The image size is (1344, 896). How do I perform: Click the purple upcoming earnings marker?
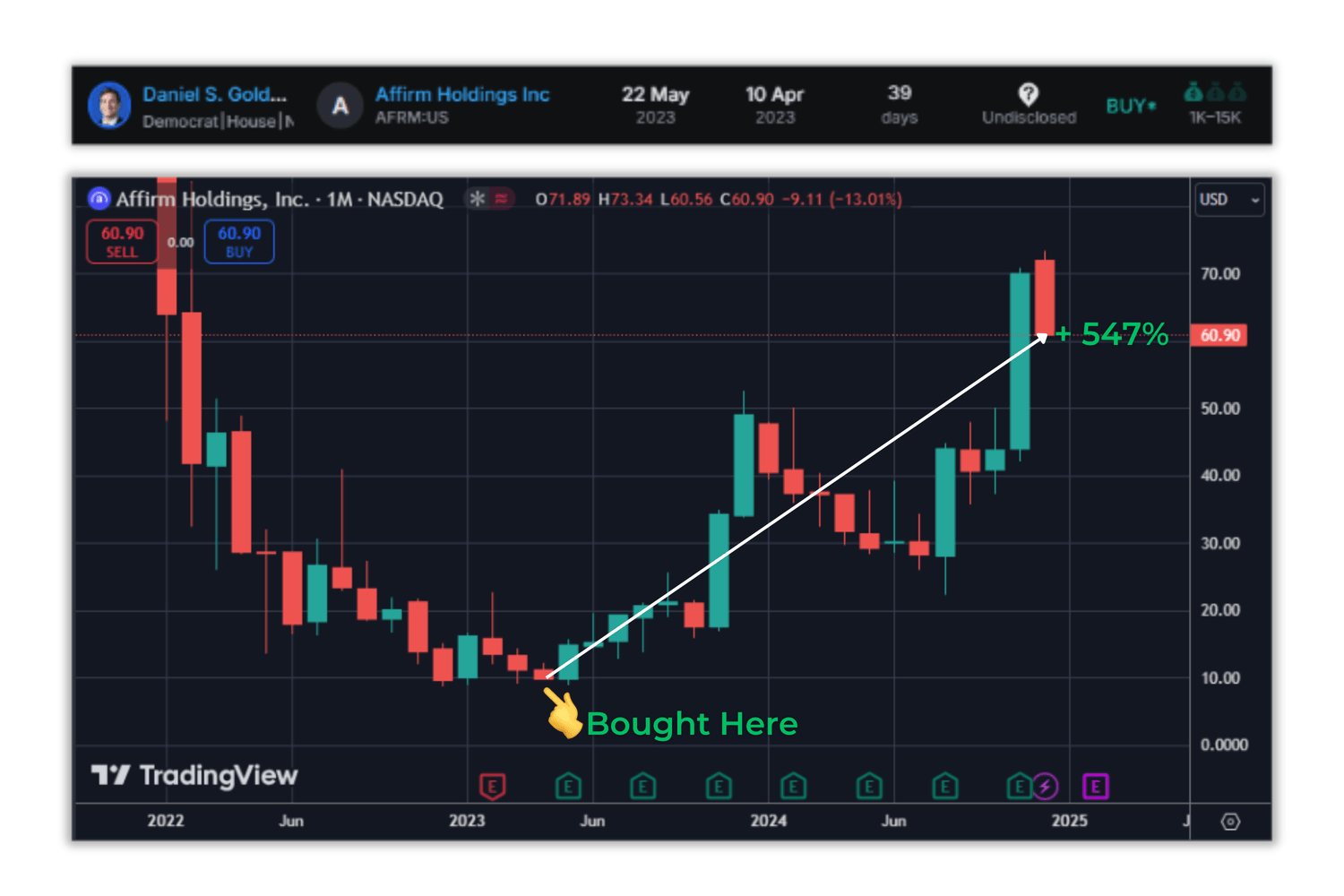[x=1095, y=786]
